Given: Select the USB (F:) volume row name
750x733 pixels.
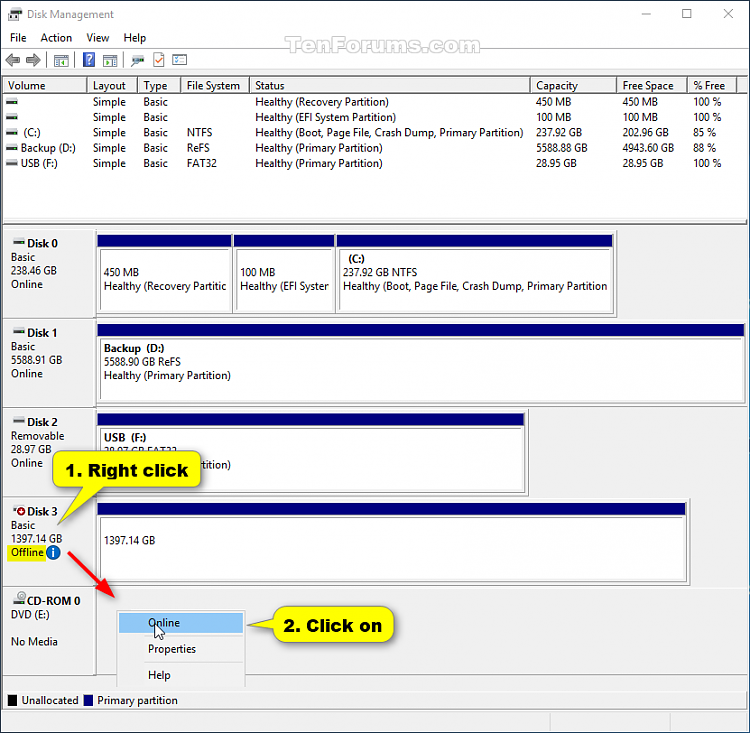Looking at the screenshot, I should (39, 163).
